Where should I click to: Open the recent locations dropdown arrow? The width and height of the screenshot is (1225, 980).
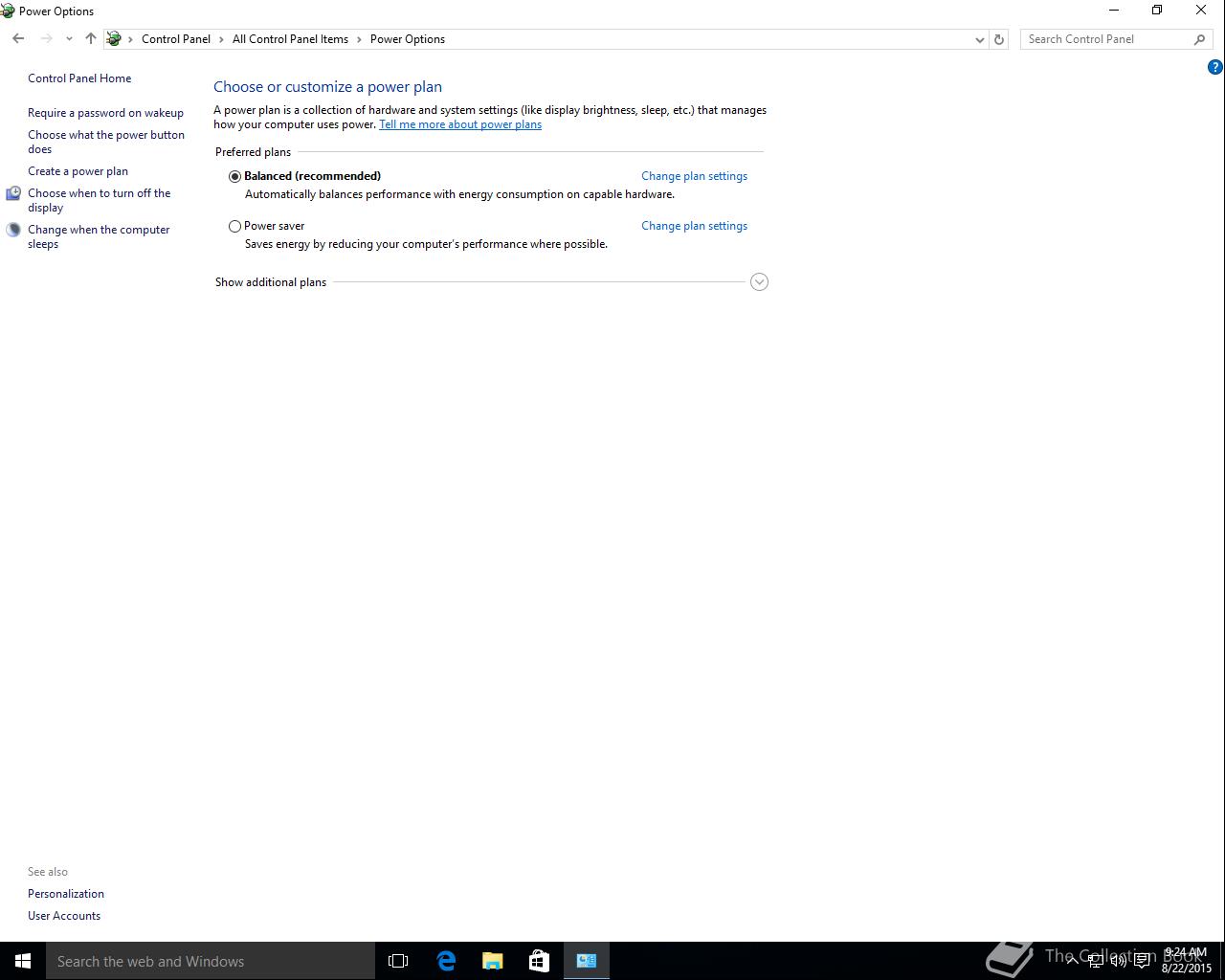pos(69,39)
